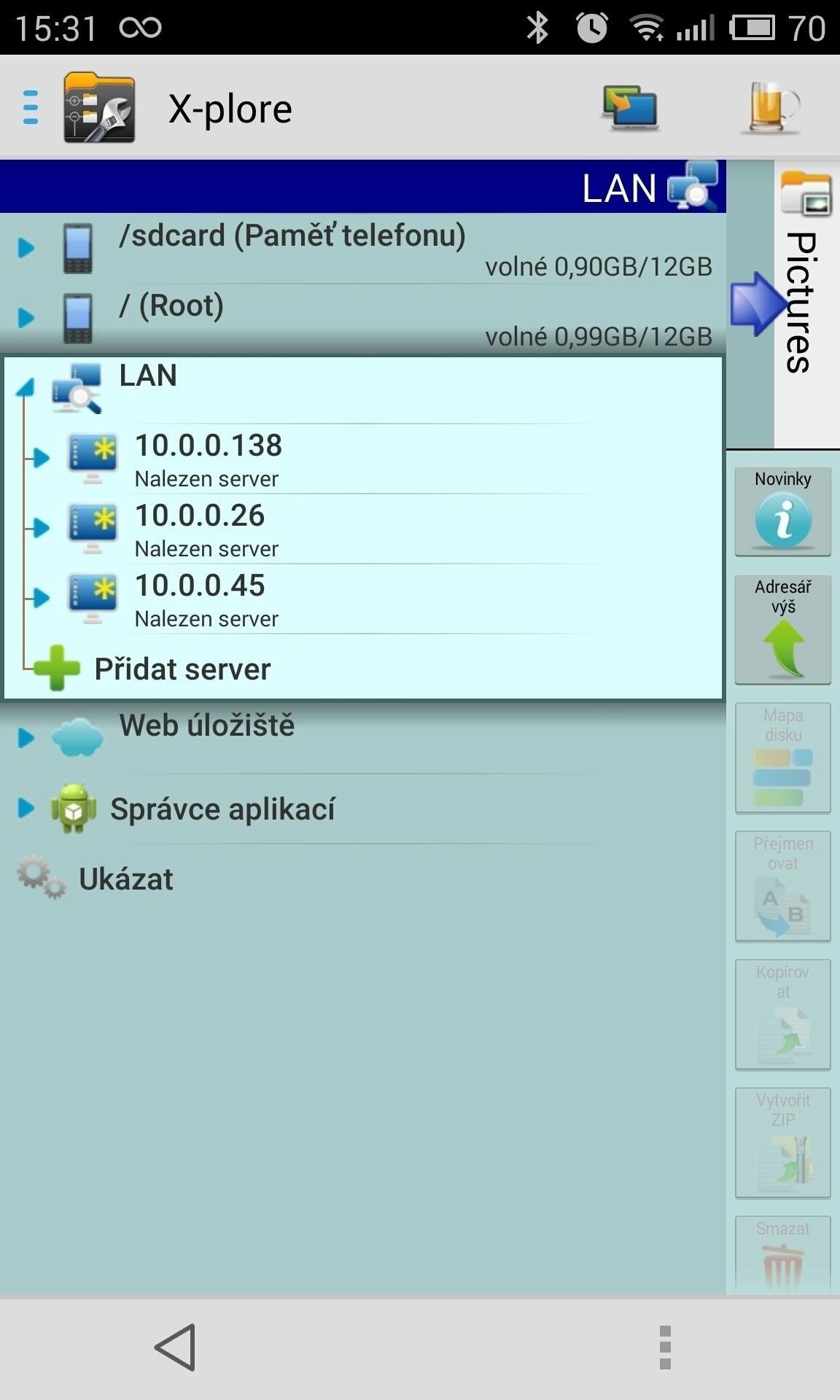Tap the blue arrow to switch panes

755,304
